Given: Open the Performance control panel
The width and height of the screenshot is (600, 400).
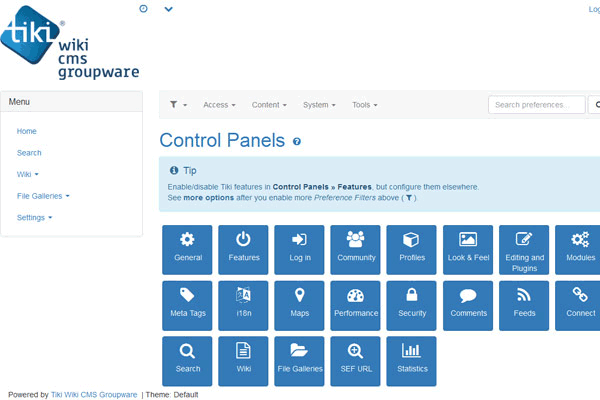Looking at the screenshot, I should (x=355, y=305).
